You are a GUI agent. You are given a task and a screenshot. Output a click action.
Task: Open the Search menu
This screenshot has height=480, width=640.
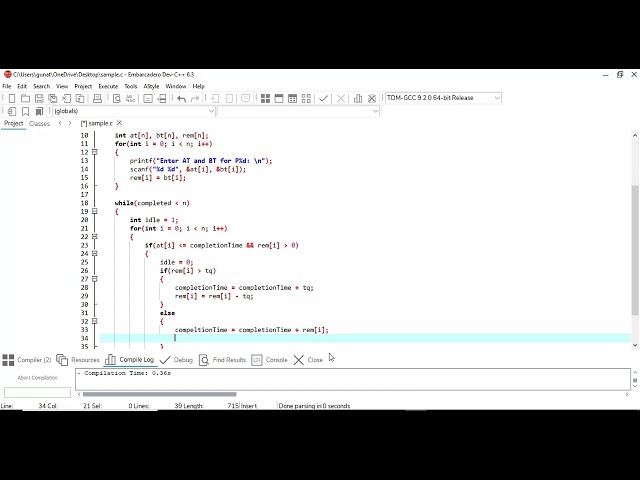pyautogui.click(x=41, y=87)
